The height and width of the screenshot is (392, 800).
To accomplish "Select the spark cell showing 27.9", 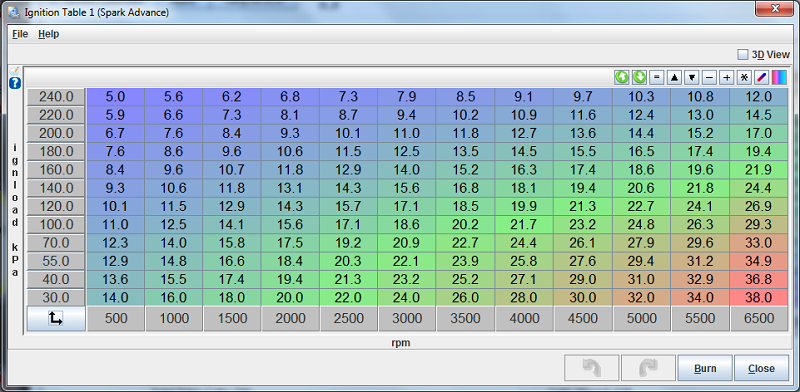I will coord(641,243).
